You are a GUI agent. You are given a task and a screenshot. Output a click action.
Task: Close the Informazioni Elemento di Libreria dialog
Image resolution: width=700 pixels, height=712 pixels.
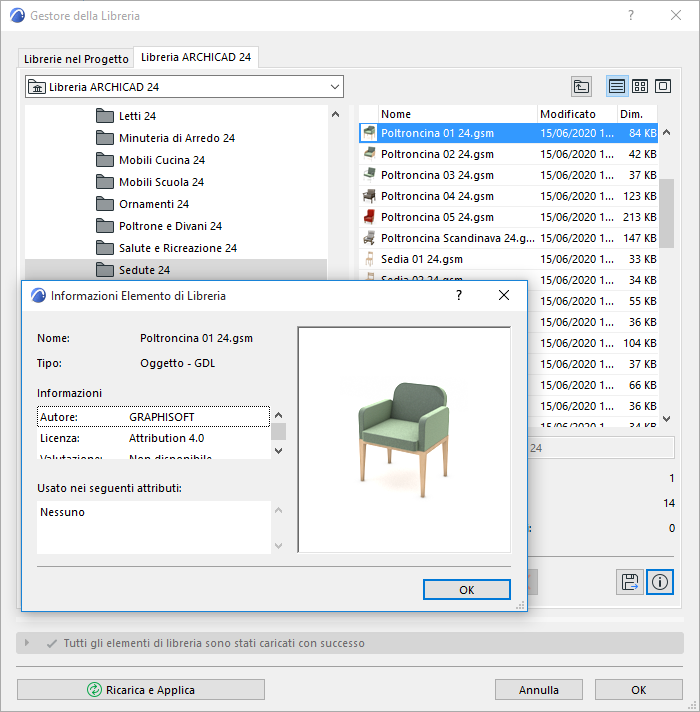click(503, 295)
